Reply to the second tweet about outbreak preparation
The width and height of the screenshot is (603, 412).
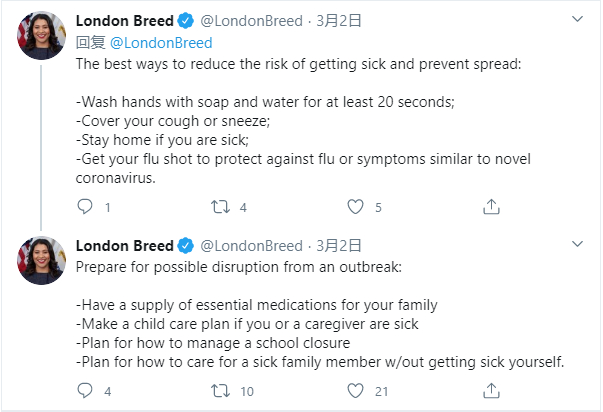(x=84, y=391)
